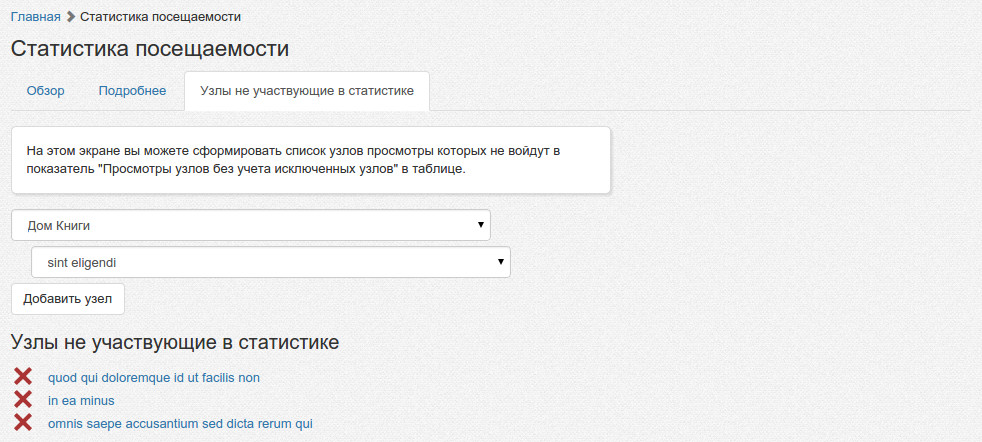The height and width of the screenshot is (442, 982).
Task: Open the "quod qui doloremque id ut facilis non" link
Action: (x=154, y=378)
